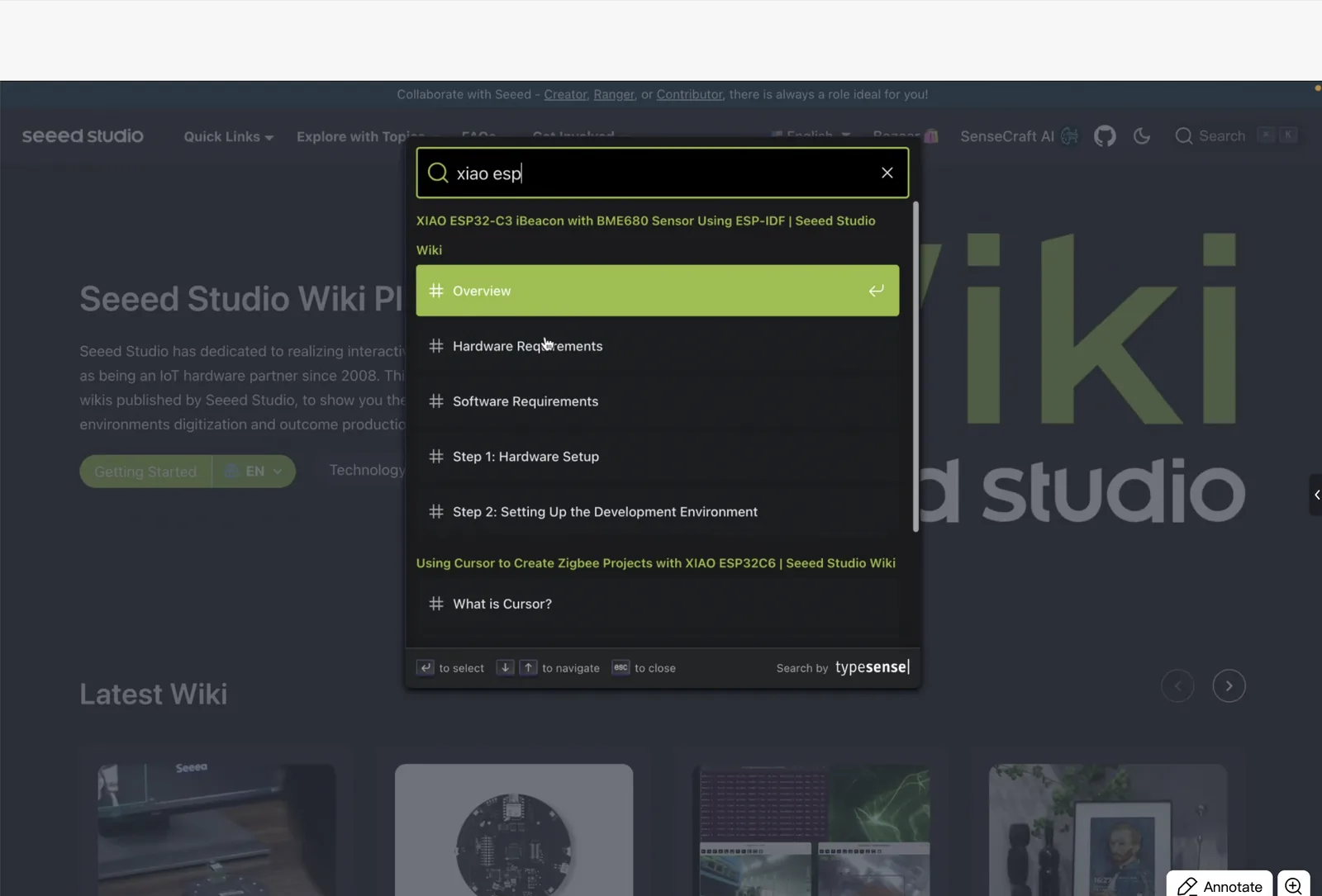Click the Seeed Studio logo
This screenshot has height=896, width=1322.
(x=83, y=135)
